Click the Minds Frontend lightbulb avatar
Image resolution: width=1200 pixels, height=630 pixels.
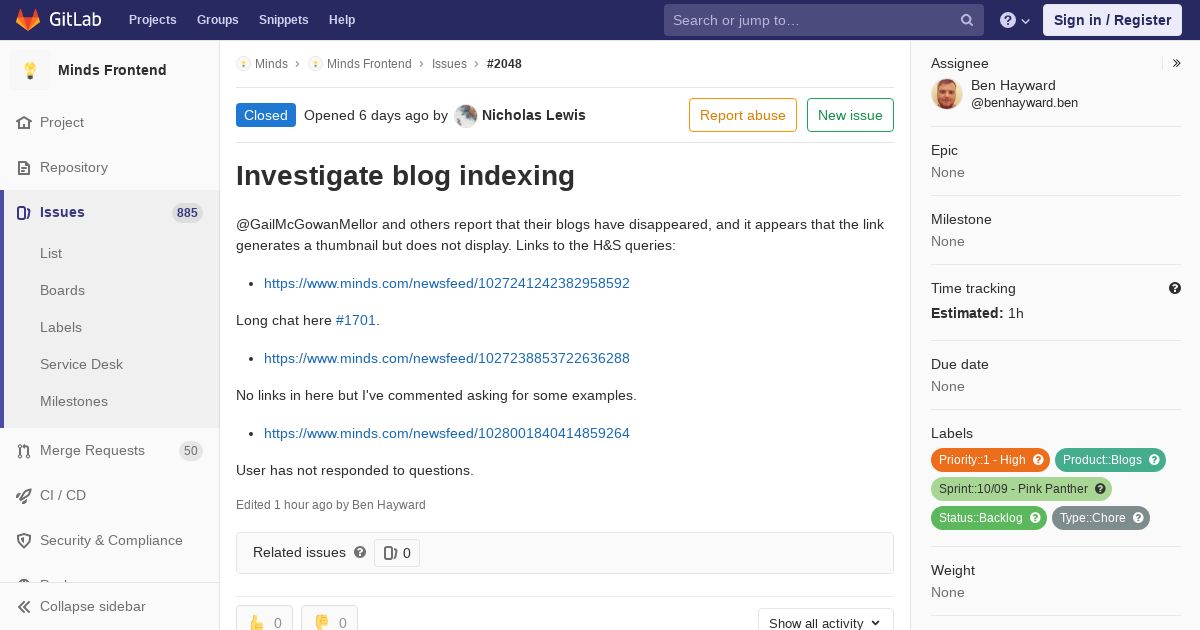click(x=30, y=70)
